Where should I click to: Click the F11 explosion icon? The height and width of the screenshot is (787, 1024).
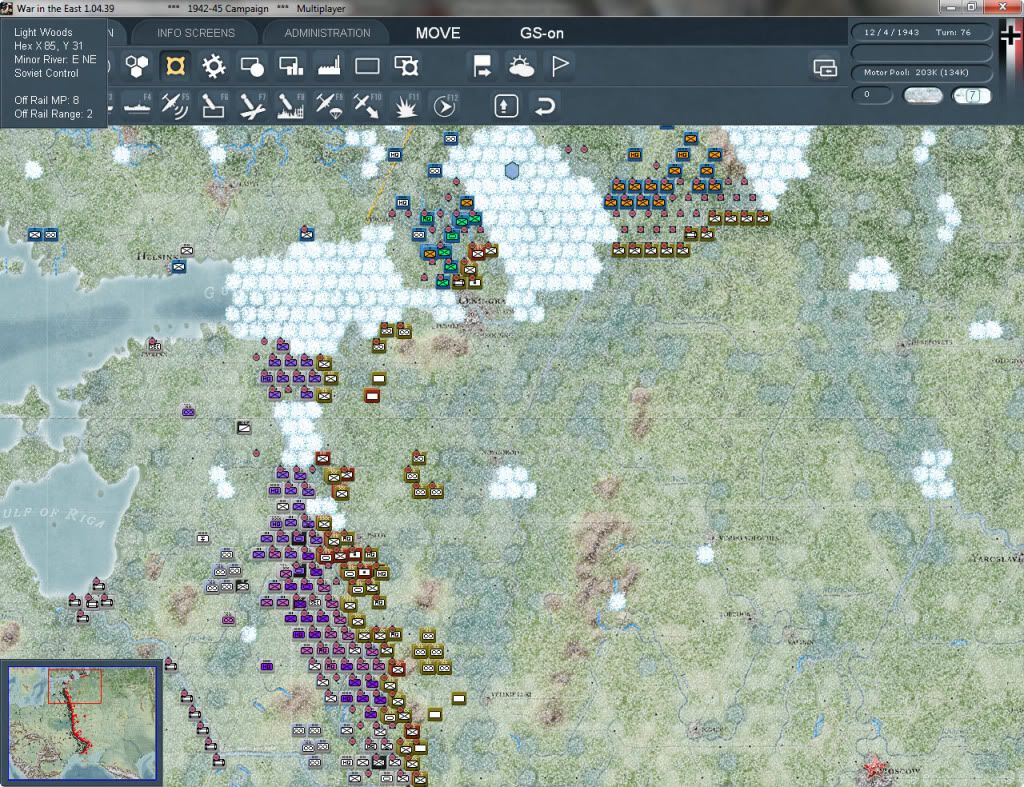point(406,106)
